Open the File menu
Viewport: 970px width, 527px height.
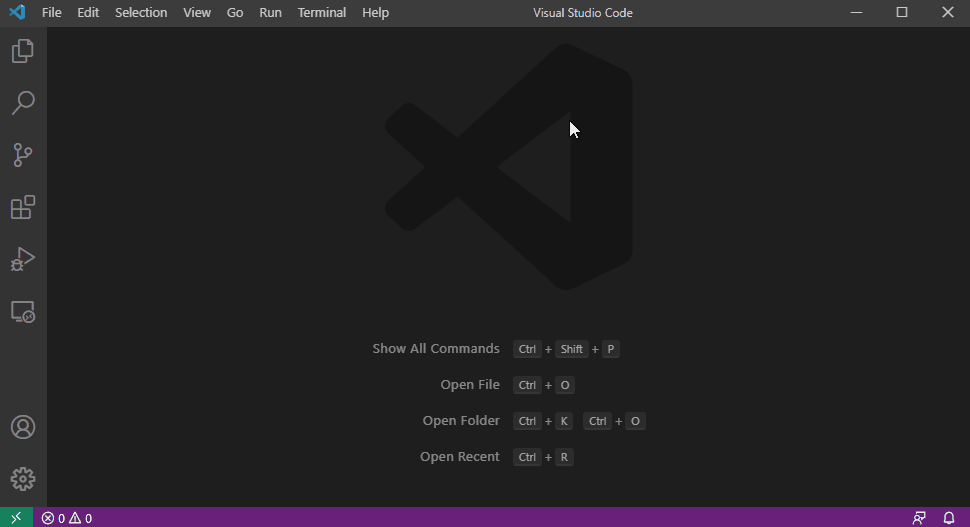coord(51,12)
